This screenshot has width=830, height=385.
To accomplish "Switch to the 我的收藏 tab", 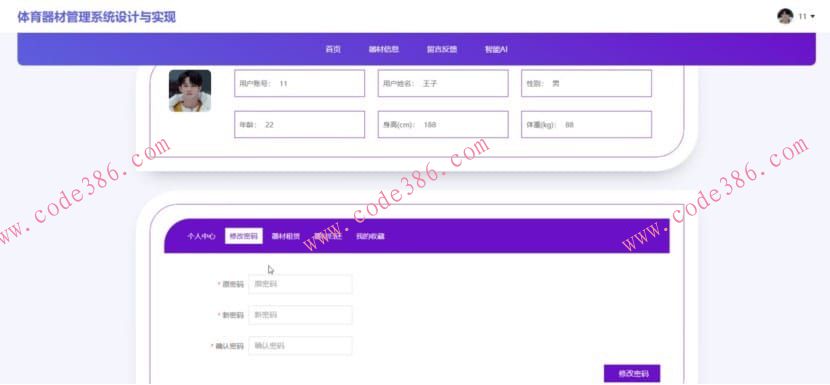I will point(370,236).
